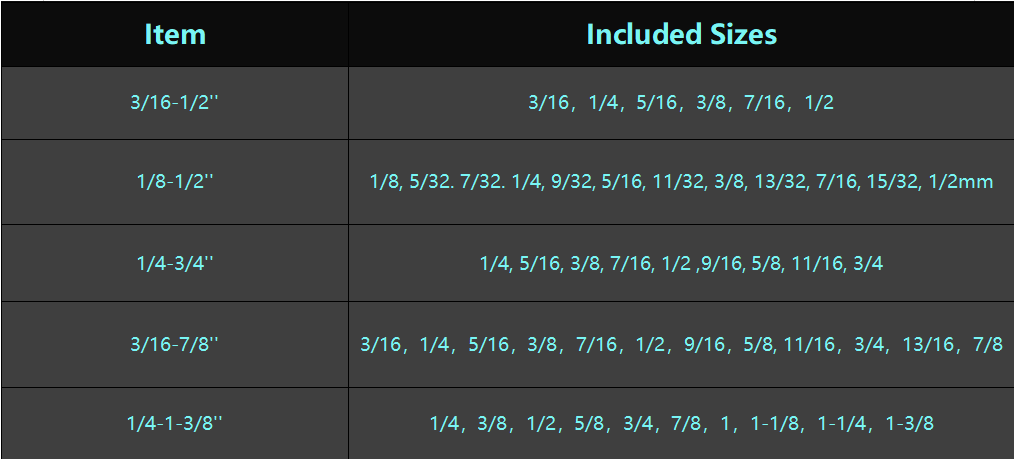Select the 1/8-1/2'' item cell
1014x459 pixels.
175,182
